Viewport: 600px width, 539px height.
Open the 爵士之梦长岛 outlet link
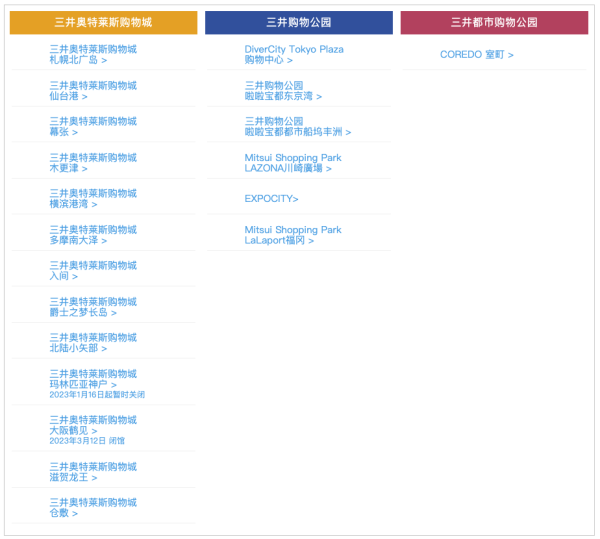pos(93,307)
